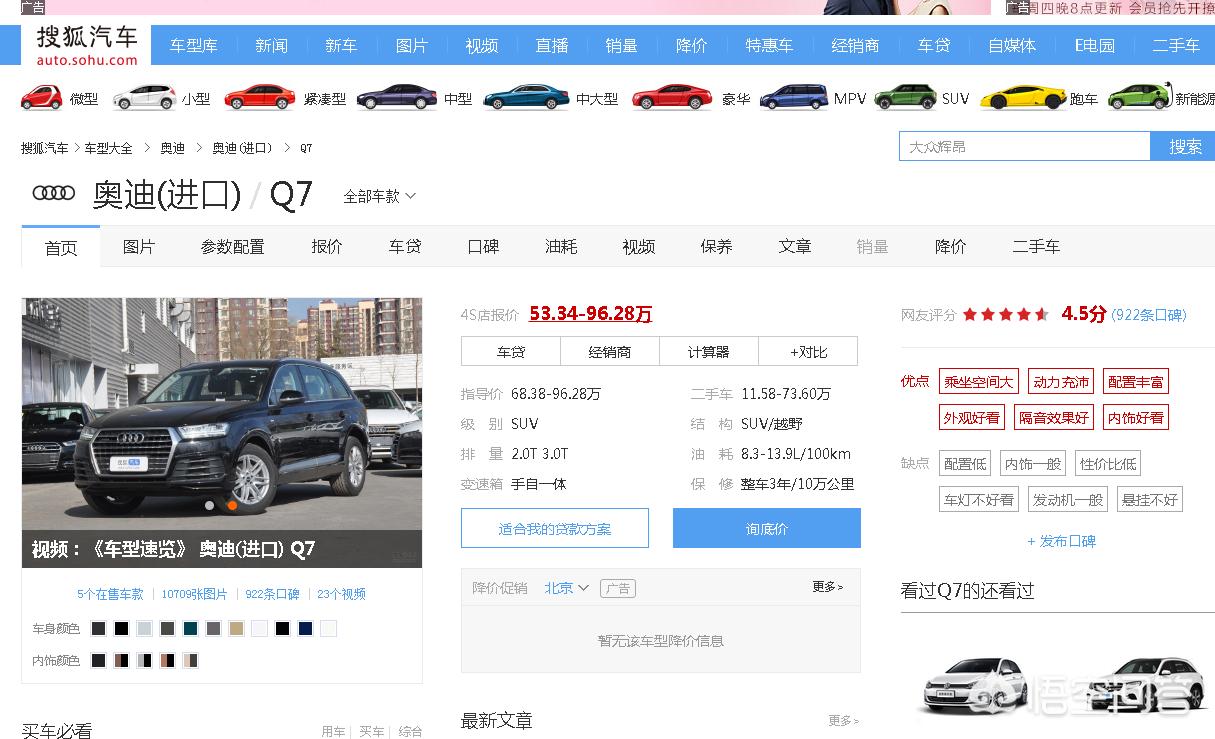
Task: Open 10709张图片 link
Action: click(x=195, y=594)
